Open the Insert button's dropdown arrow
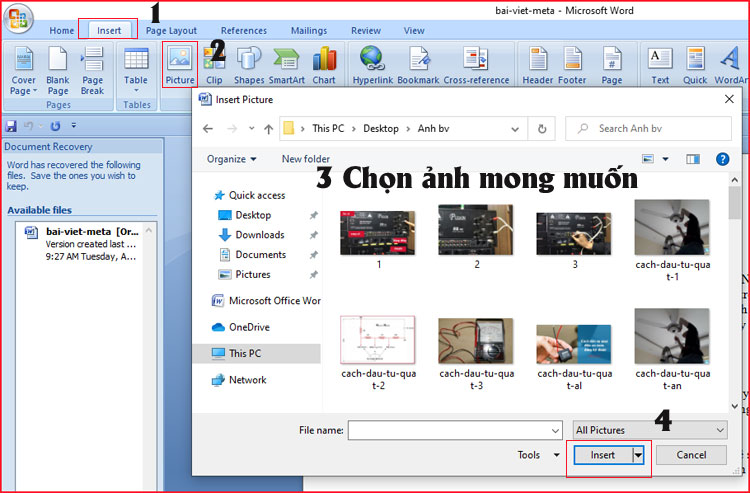 click(x=638, y=455)
